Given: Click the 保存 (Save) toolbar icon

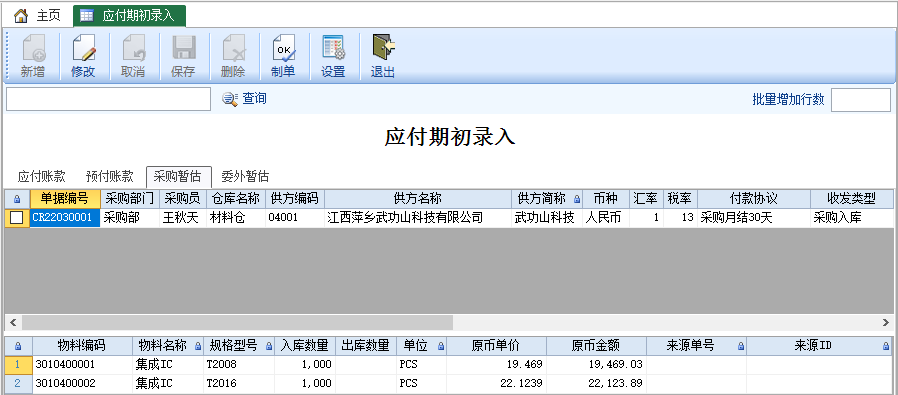Looking at the screenshot, I should [183, 48].
